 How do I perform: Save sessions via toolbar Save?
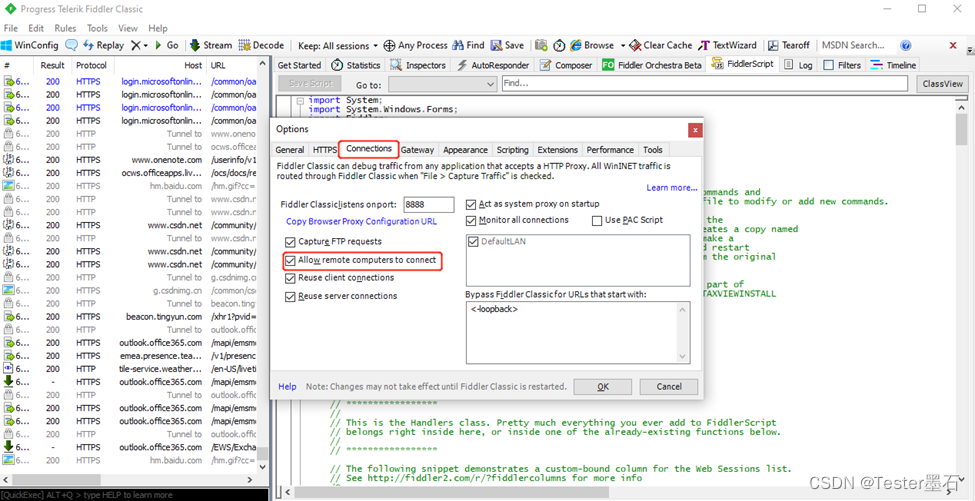tap(507, 45)
